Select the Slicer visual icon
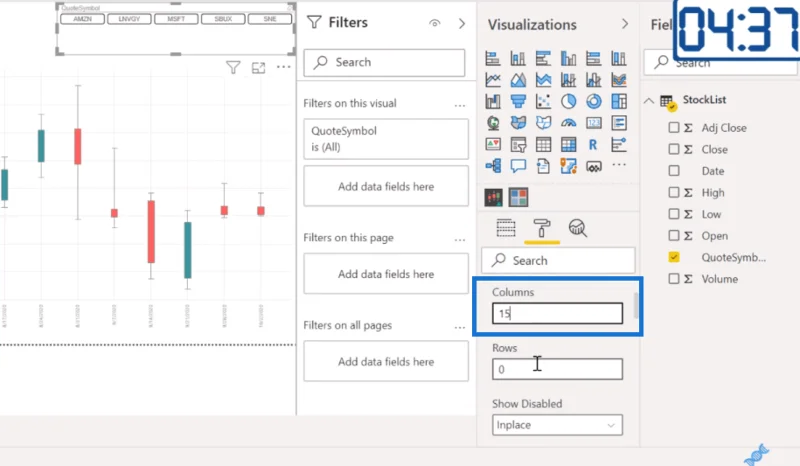This screenshot has width=800, height=466. click(x=518, y=145)
